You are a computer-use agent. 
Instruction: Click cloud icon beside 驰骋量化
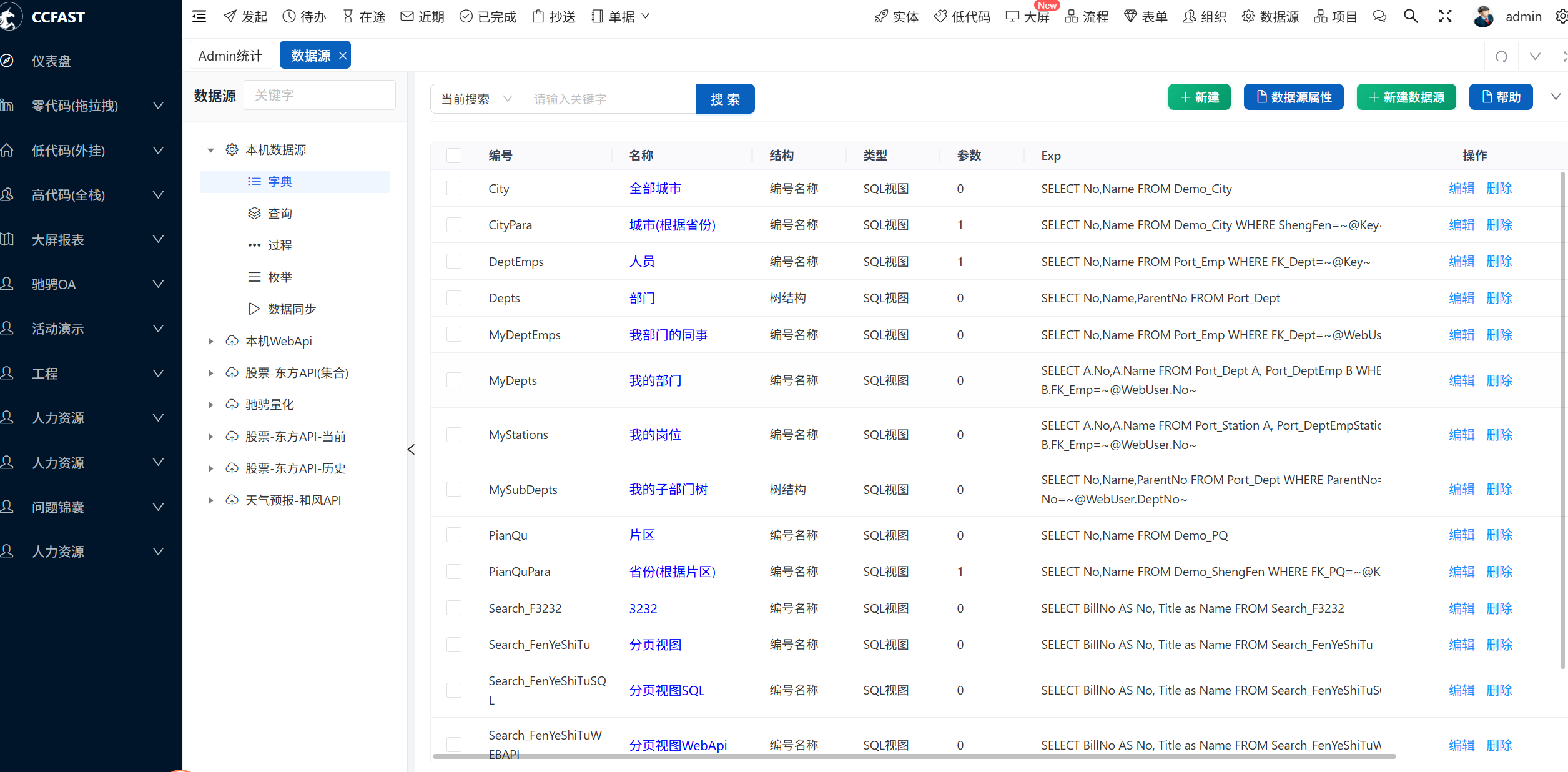coord(232,405)
